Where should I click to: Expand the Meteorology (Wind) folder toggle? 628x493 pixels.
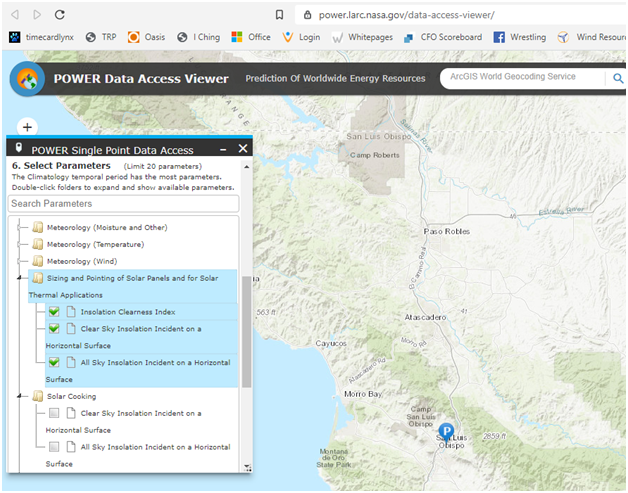click(x=18, y=261)
